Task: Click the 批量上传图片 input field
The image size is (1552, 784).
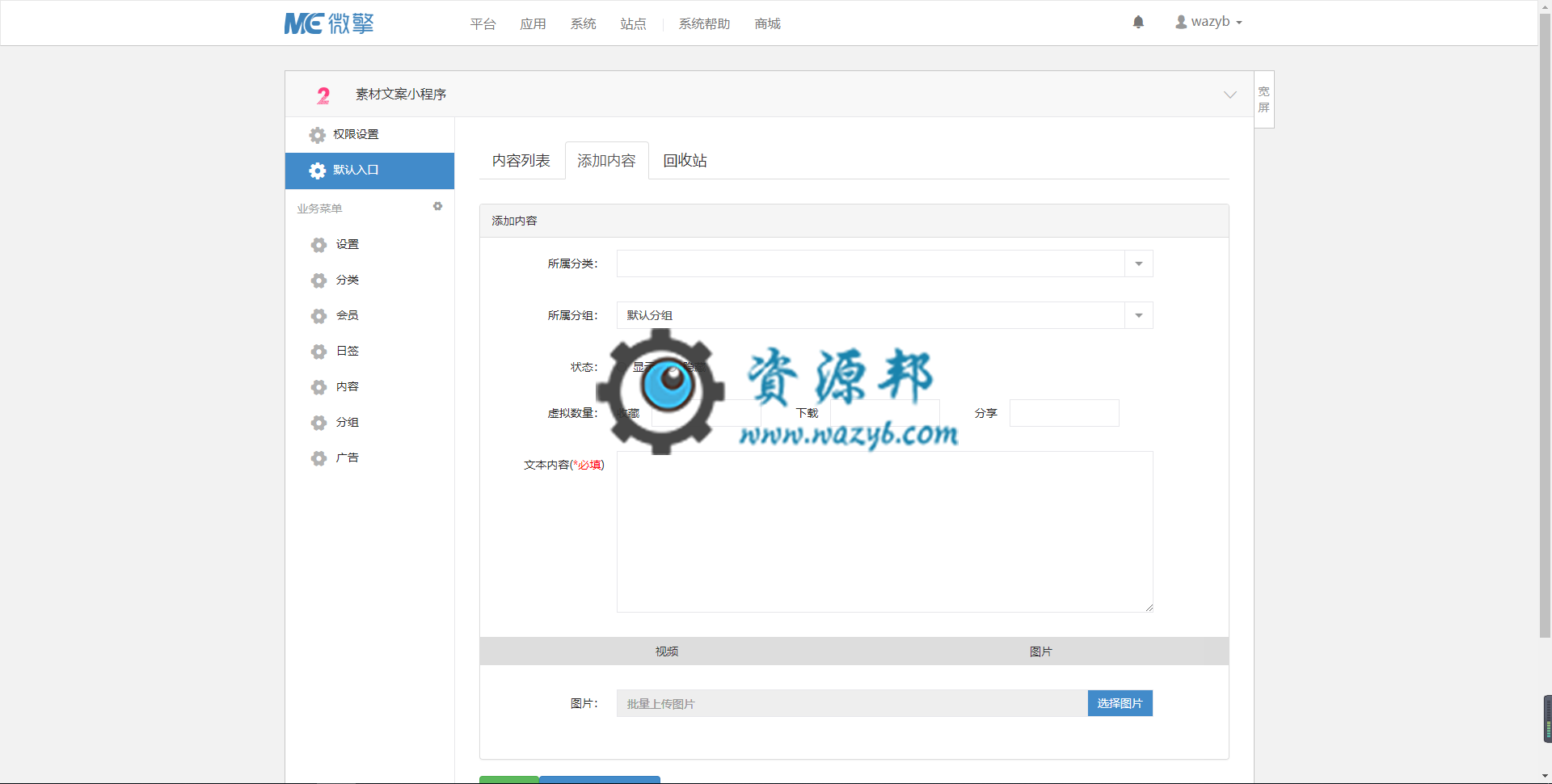Action: pyautogui.click(x=852, y=703)
